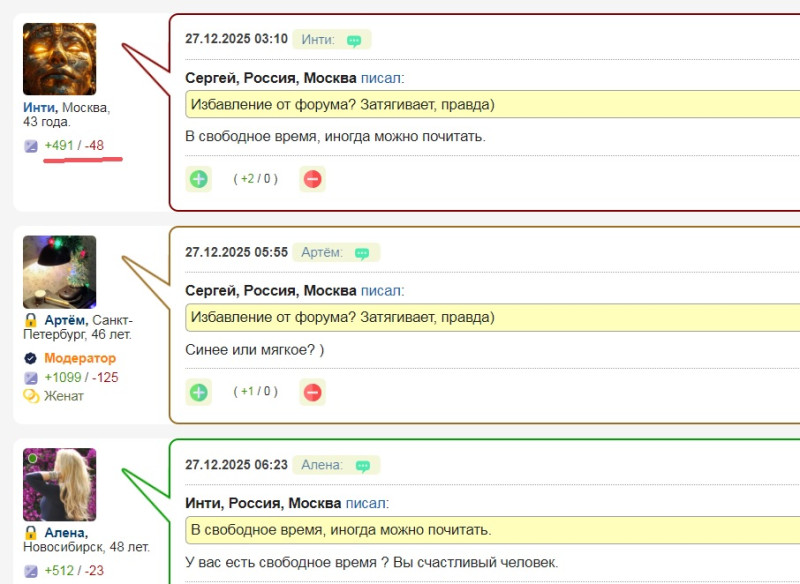Click rating icon beside Инти's +491 score
Viewport: 800px width, 584px height.
(x=31, y=146)
